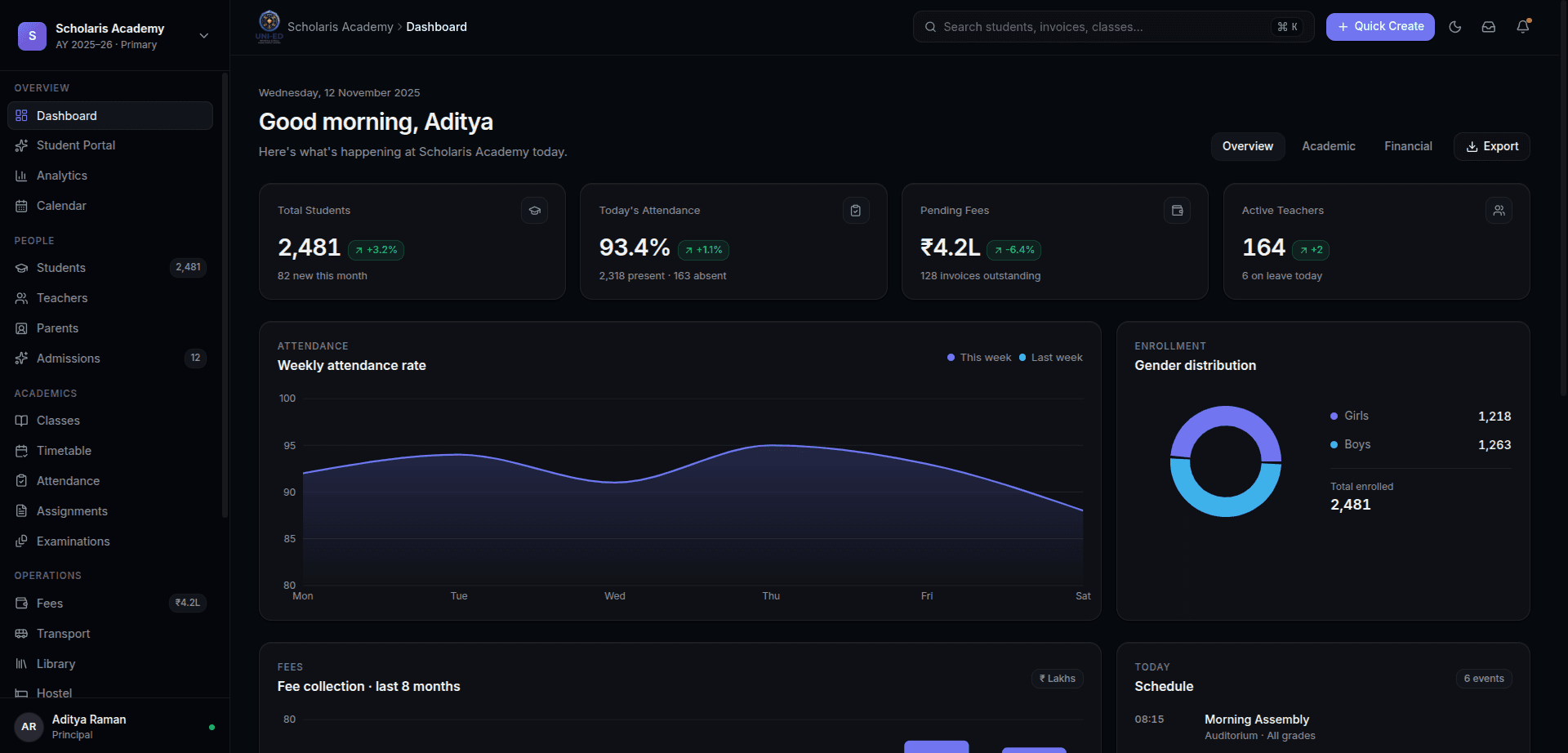This screenshot has height=753, width=1568.
Task: Click the Active Teachers card people icon
Action: (x=1499, y=211)
